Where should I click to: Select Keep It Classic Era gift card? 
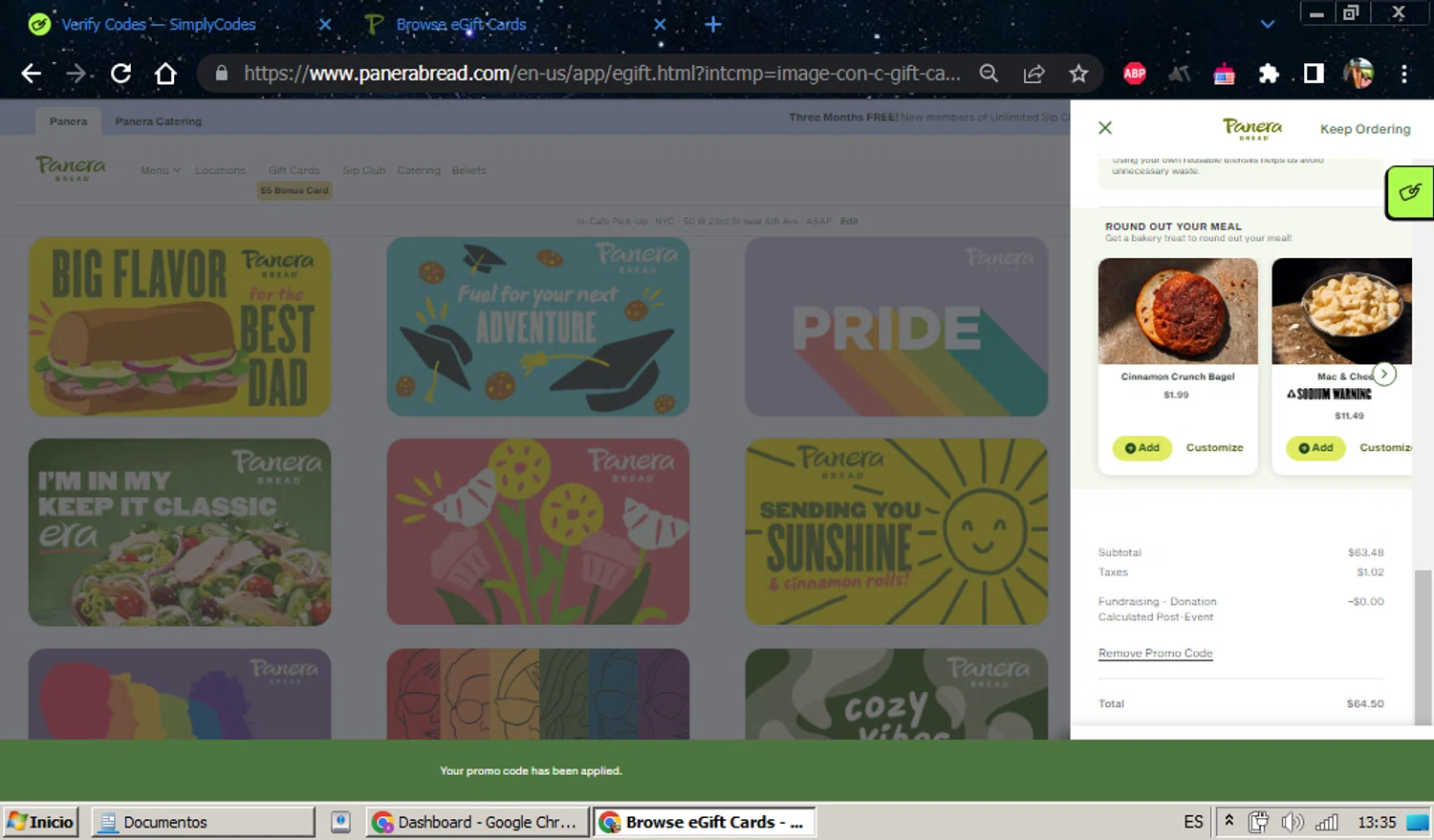point(180,532)
